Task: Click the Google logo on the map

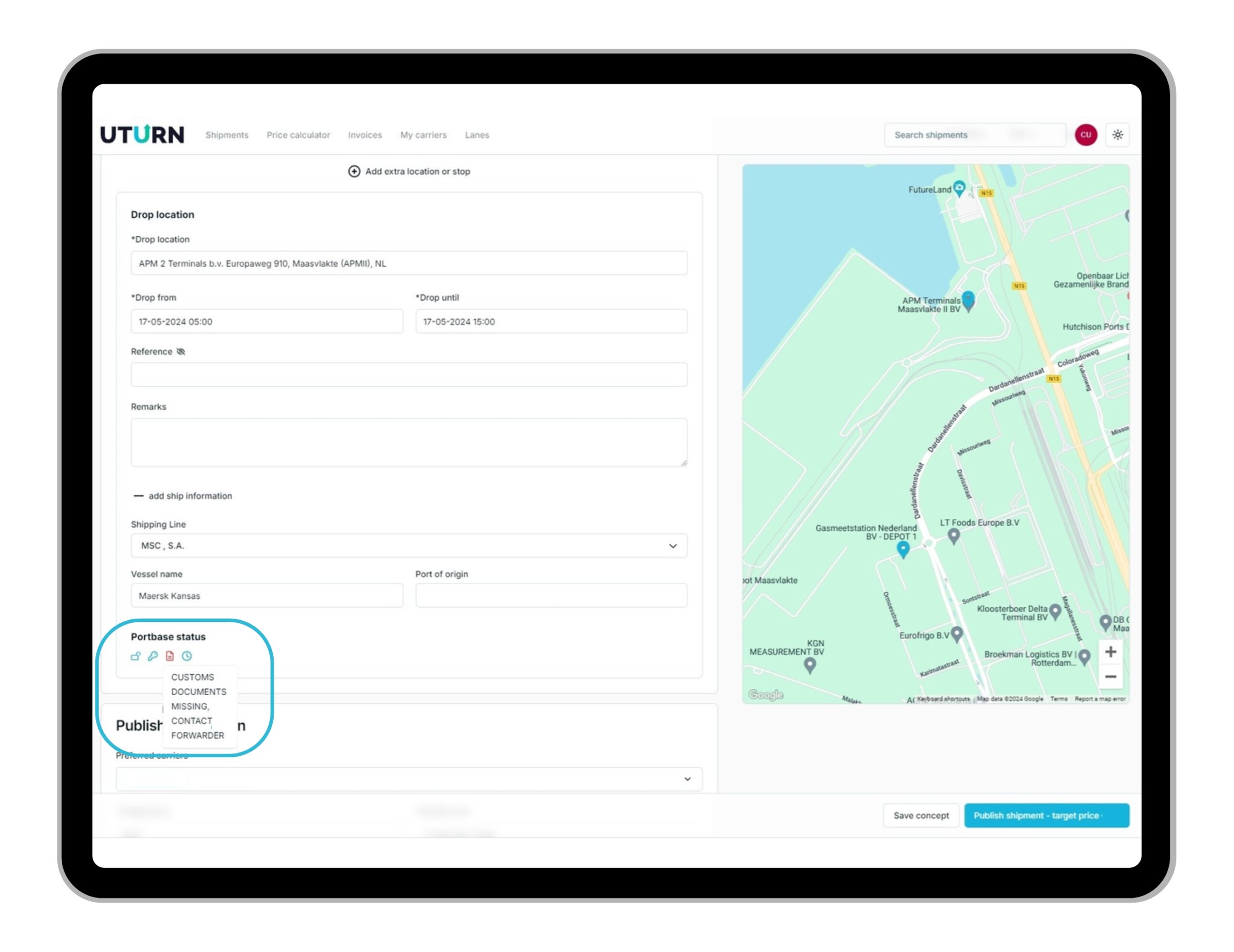Action: click(765, 695)
